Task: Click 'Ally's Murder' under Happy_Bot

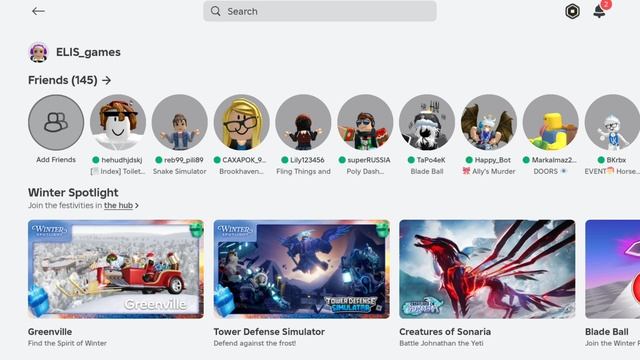Action: (493, 171)
